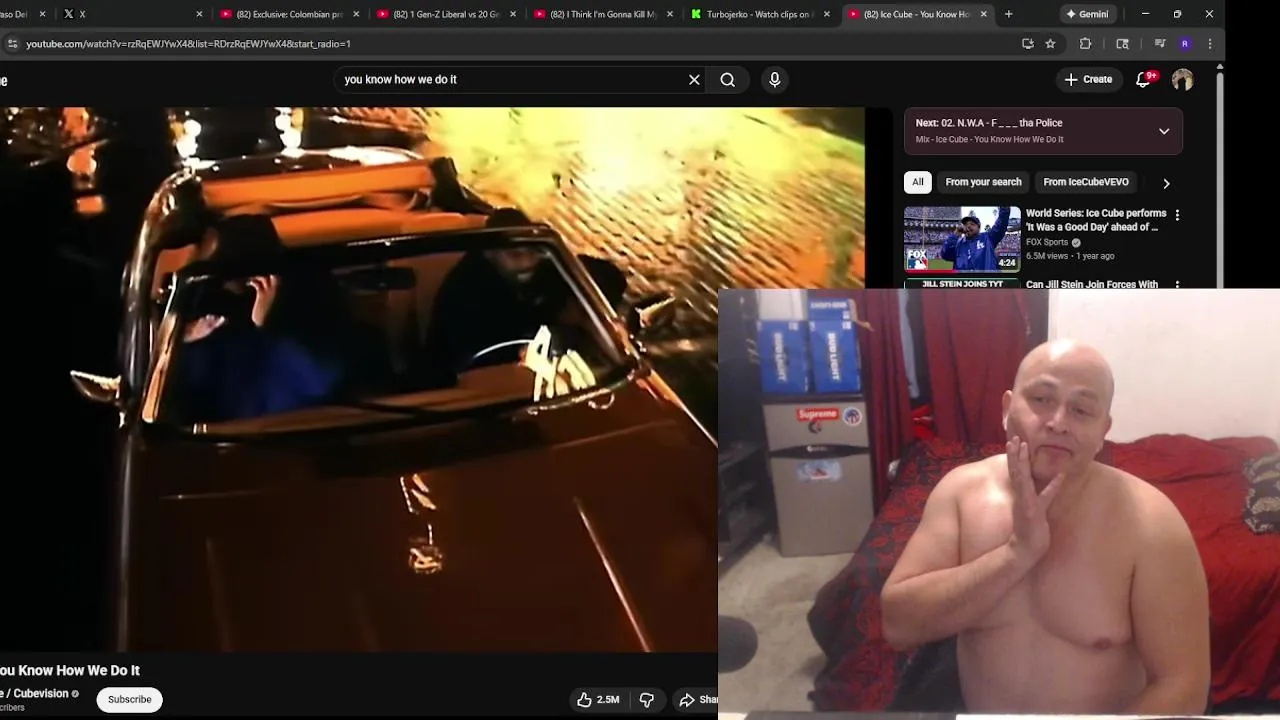
Task: Share the video
Action: (698, 700)
